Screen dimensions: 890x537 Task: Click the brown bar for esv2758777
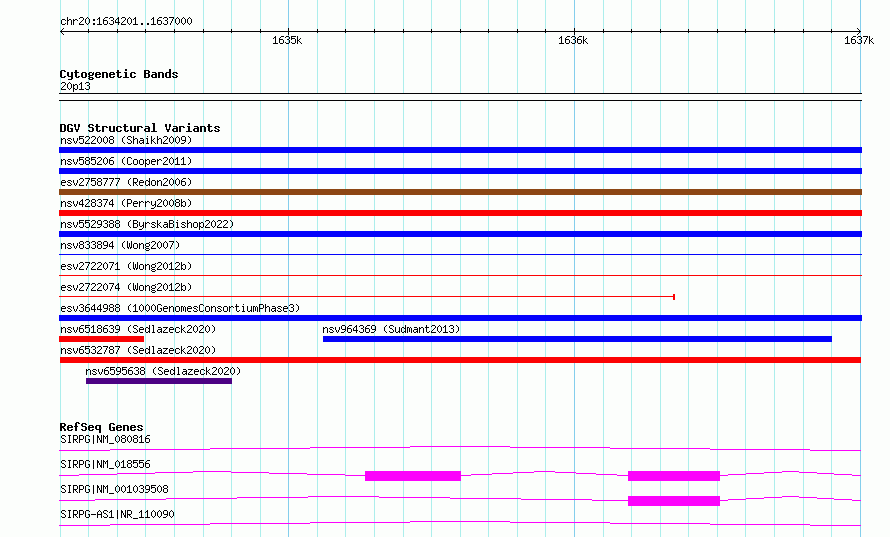click(460, 192)
